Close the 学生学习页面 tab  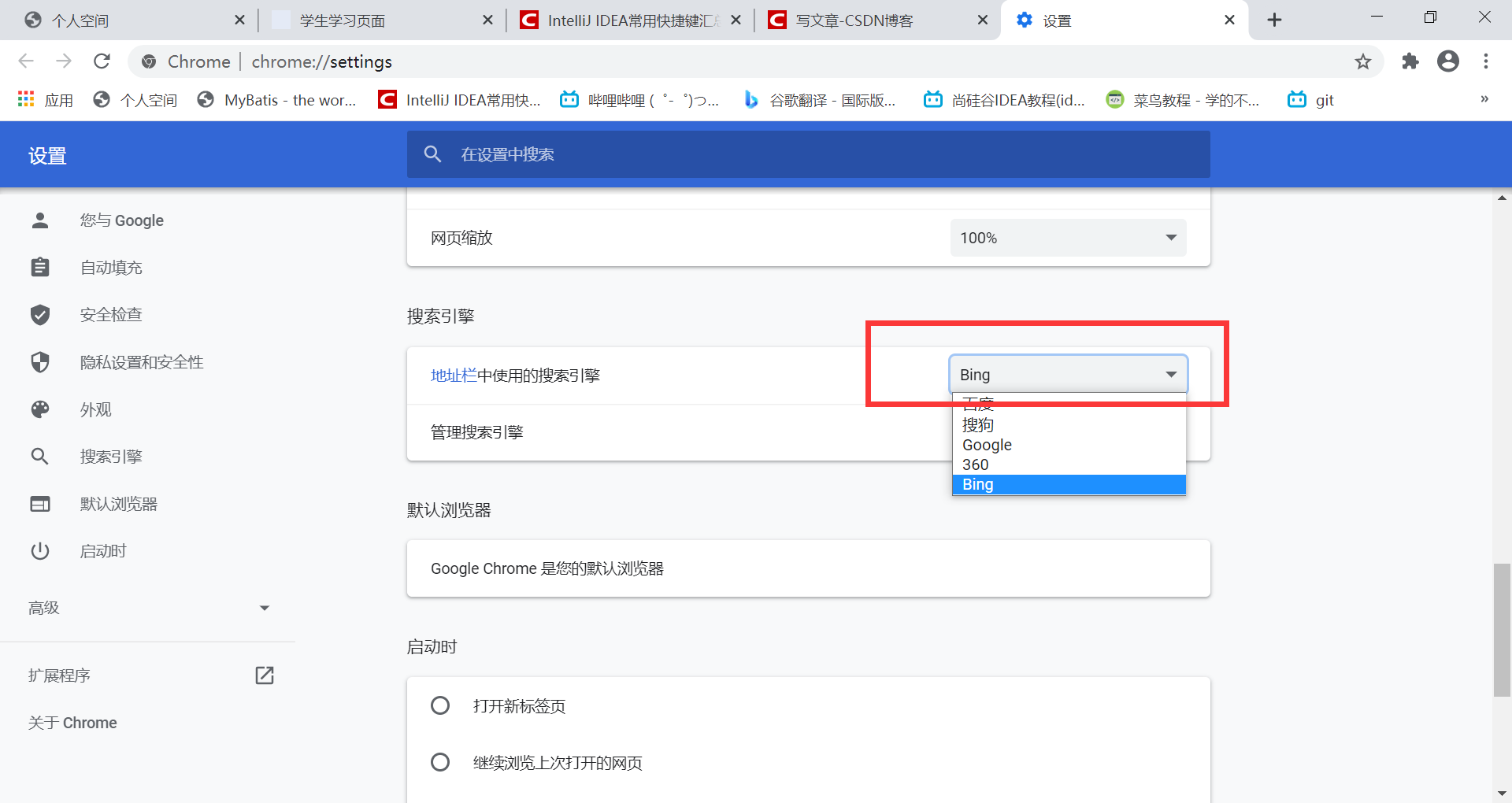coord(488,20)
